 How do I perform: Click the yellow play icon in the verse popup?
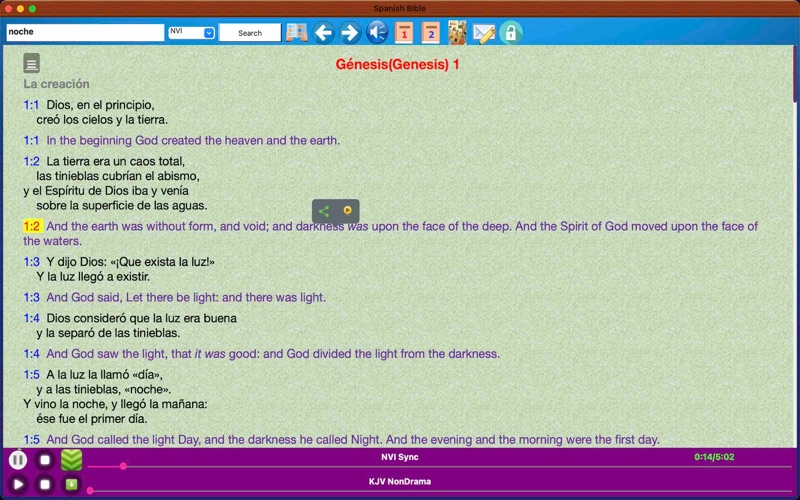click(347, 210)
